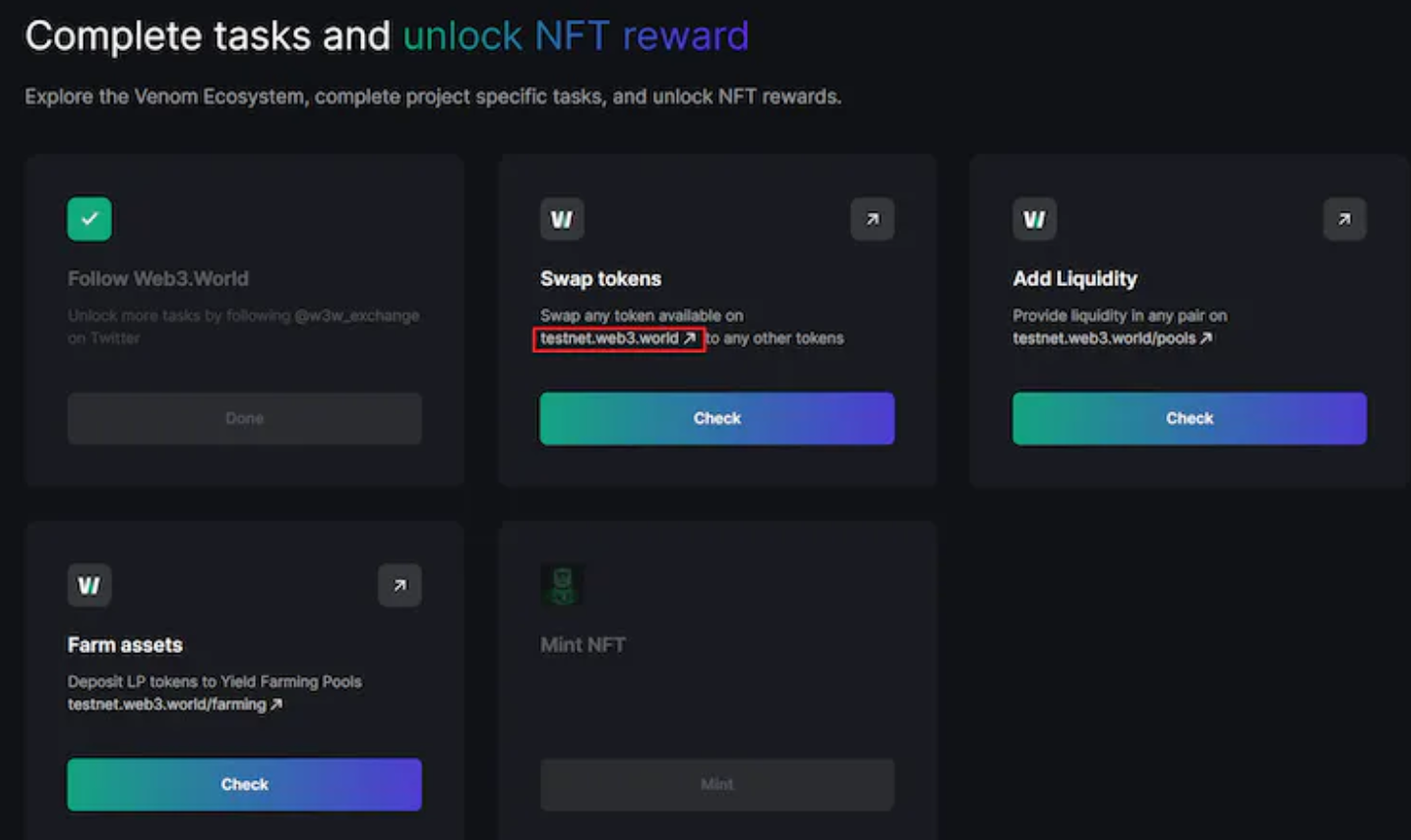This screenshot has width=1411, height=840.
Task: Click the Farm assets card title
Action: (x=125, y=645)
